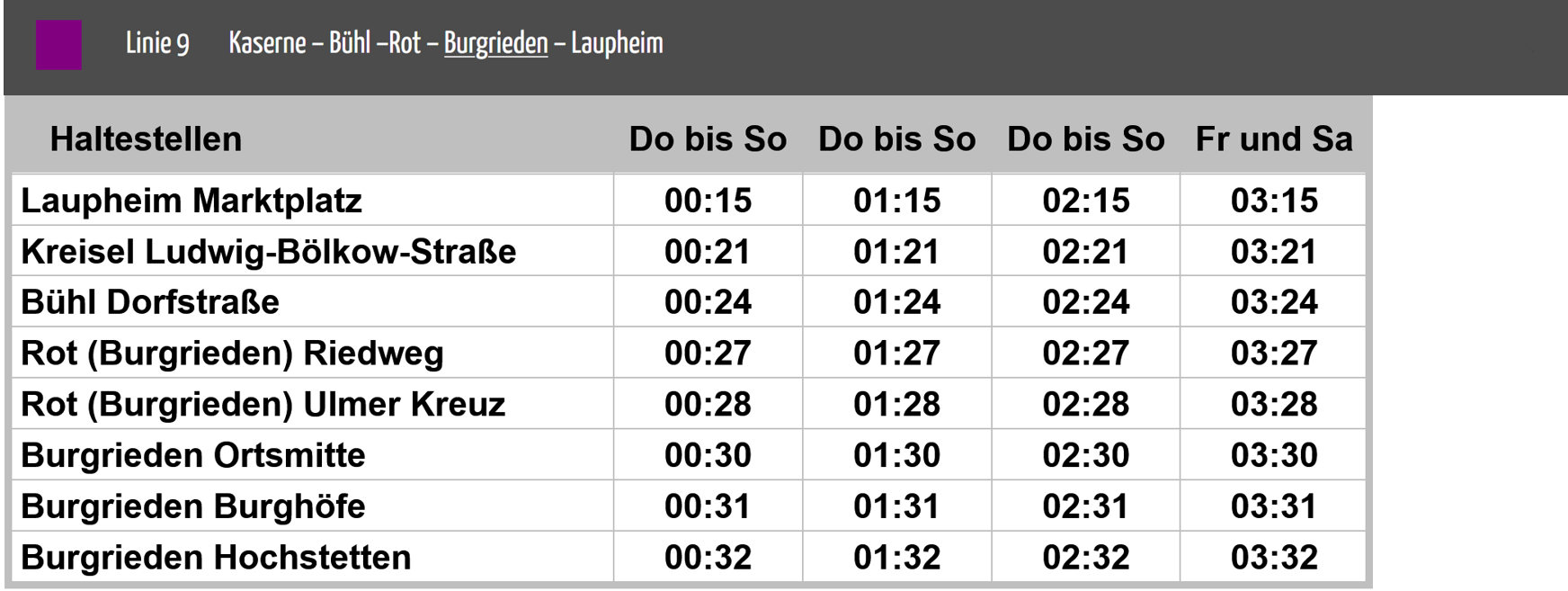1568x591 pixels.
Task: Click the 00:15 departure time cell
Action: [708, 201]
